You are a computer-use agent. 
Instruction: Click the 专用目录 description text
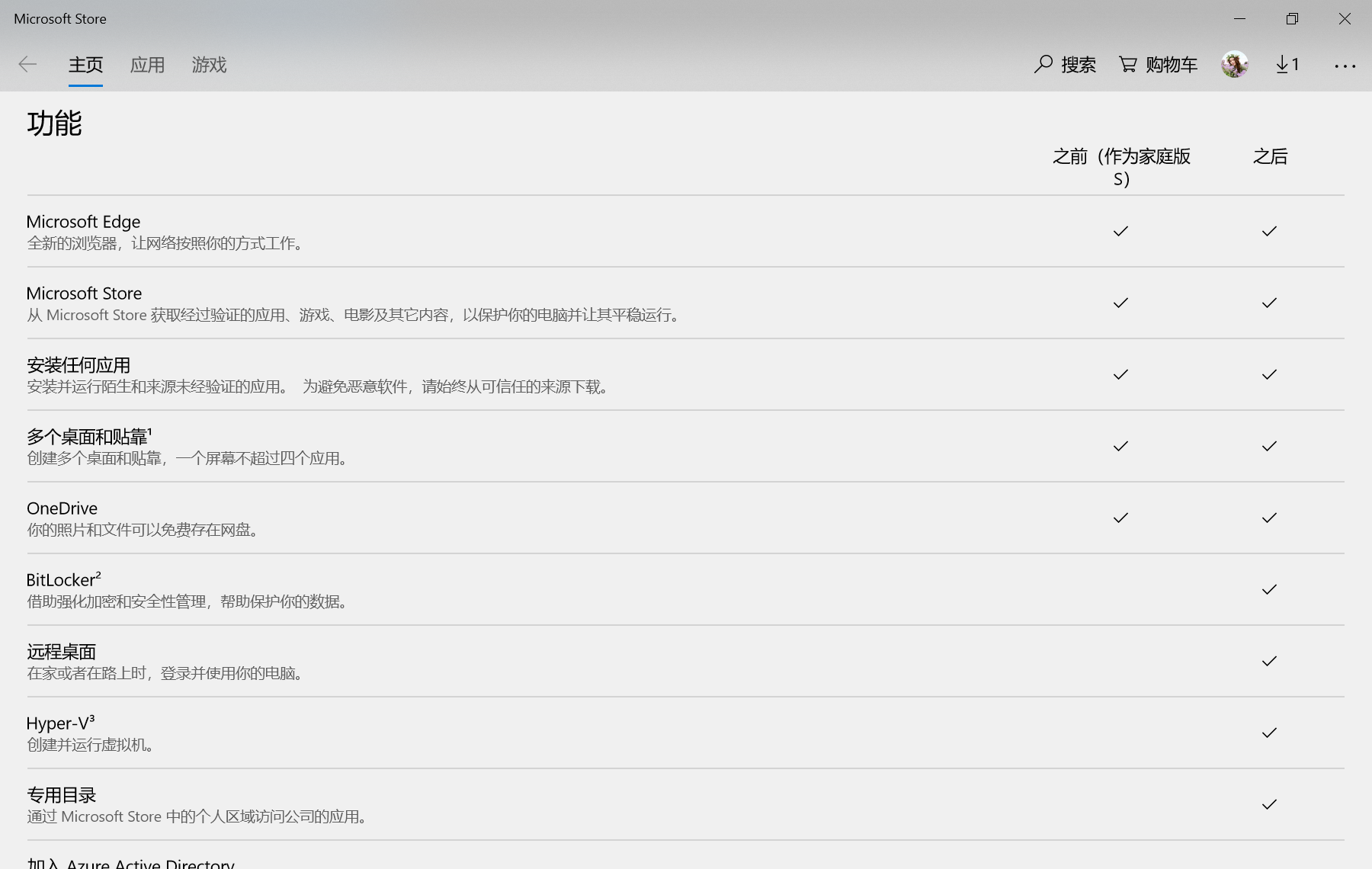(199, 816)
